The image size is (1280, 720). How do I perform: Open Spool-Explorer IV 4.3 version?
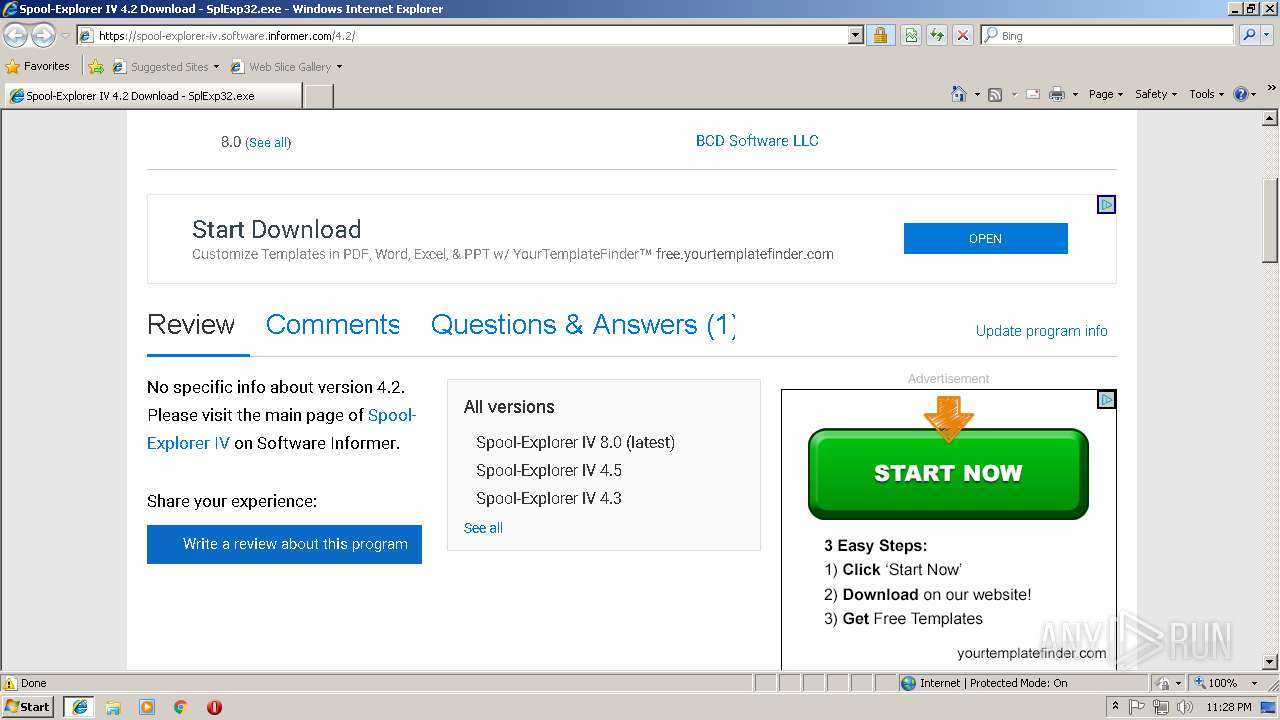click(549, 498)
